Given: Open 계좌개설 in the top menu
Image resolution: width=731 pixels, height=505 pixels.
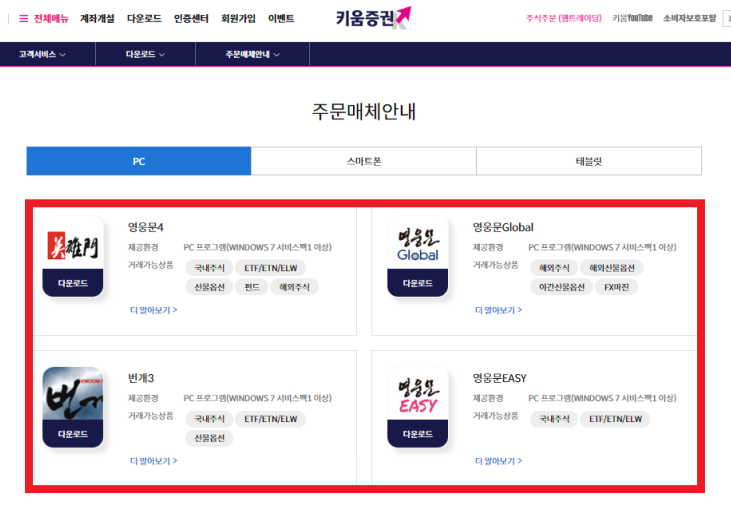Looking at the screenshot, I should 97,19.
